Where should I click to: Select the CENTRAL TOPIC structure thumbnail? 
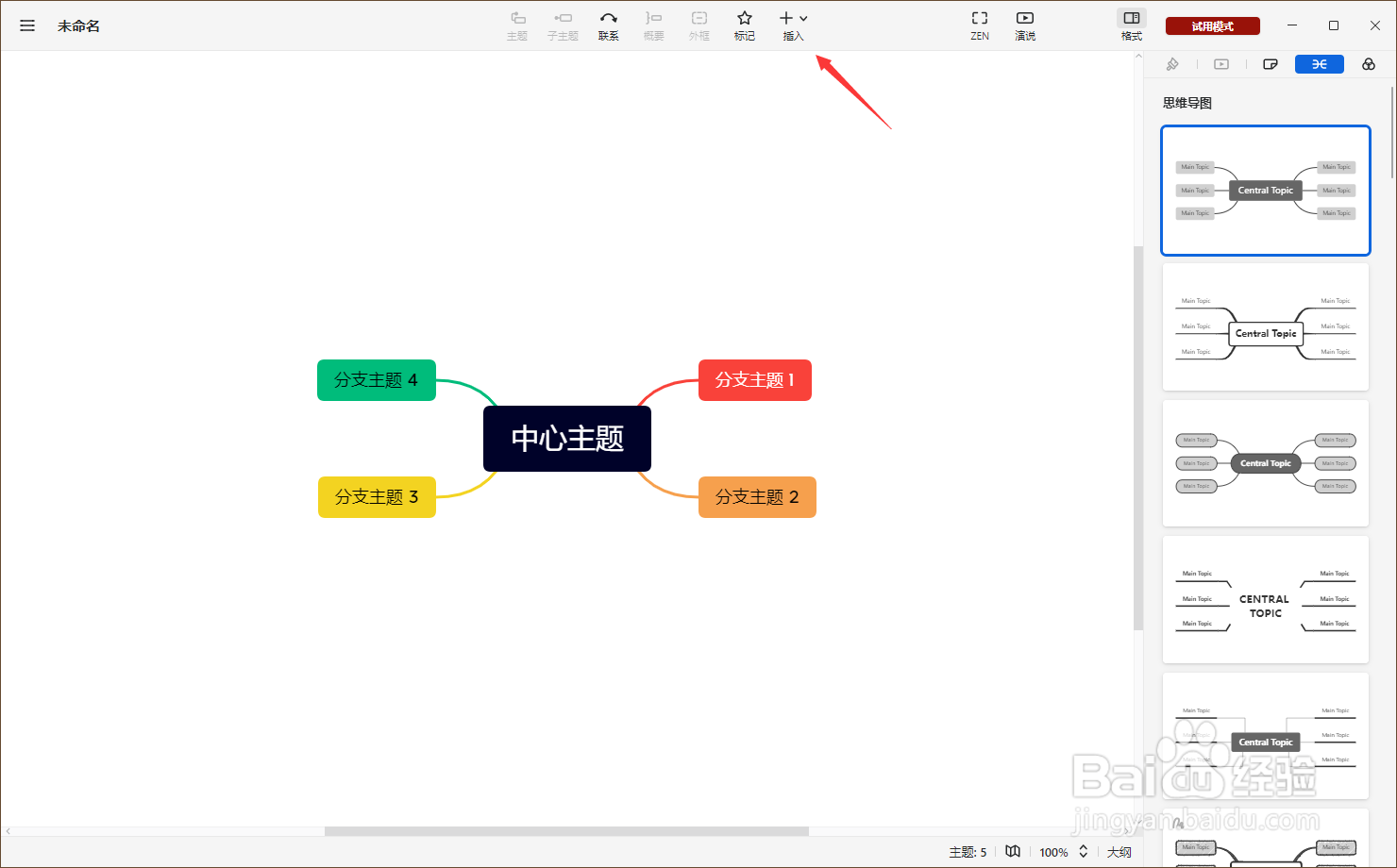click(1265, 599)
